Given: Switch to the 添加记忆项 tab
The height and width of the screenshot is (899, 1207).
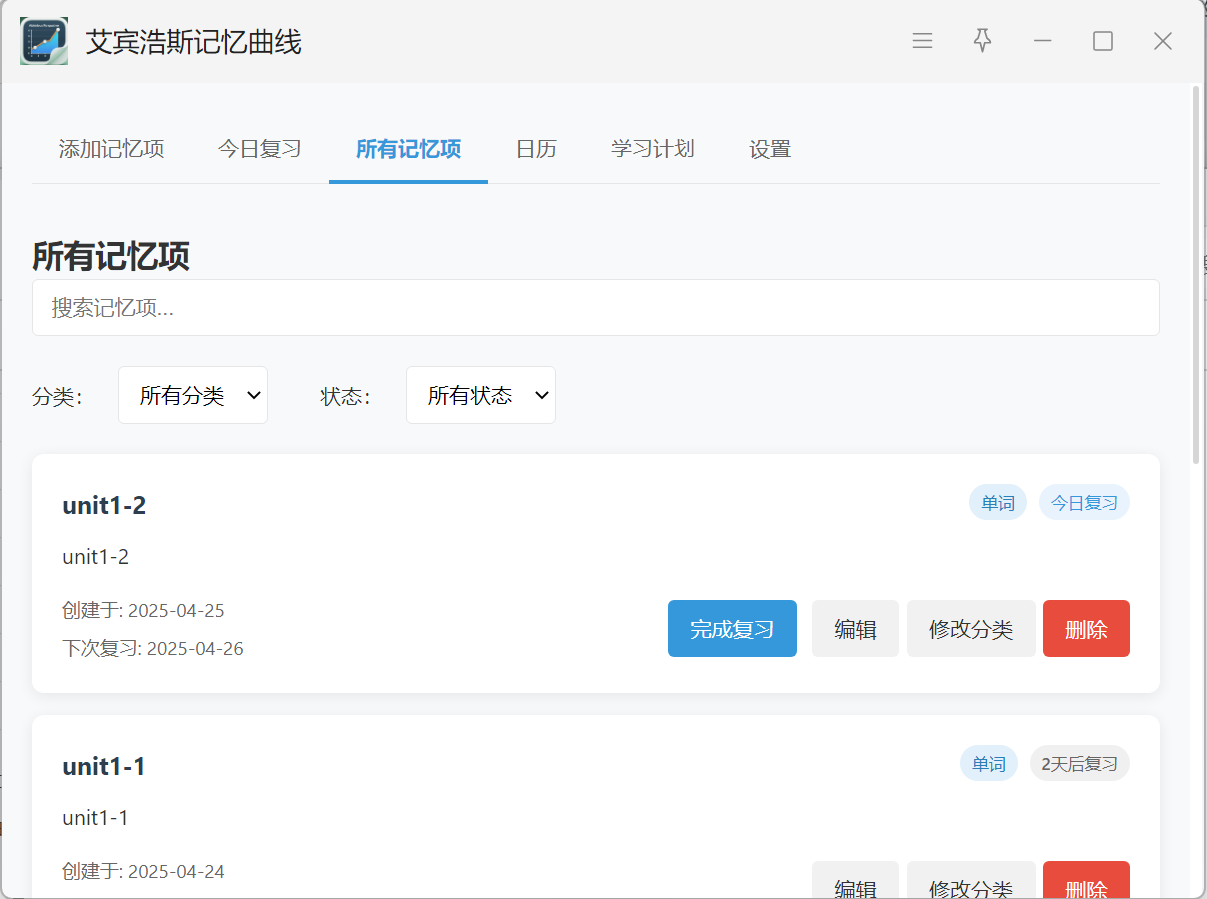Looking at the screenshot, I should point(111,149).
